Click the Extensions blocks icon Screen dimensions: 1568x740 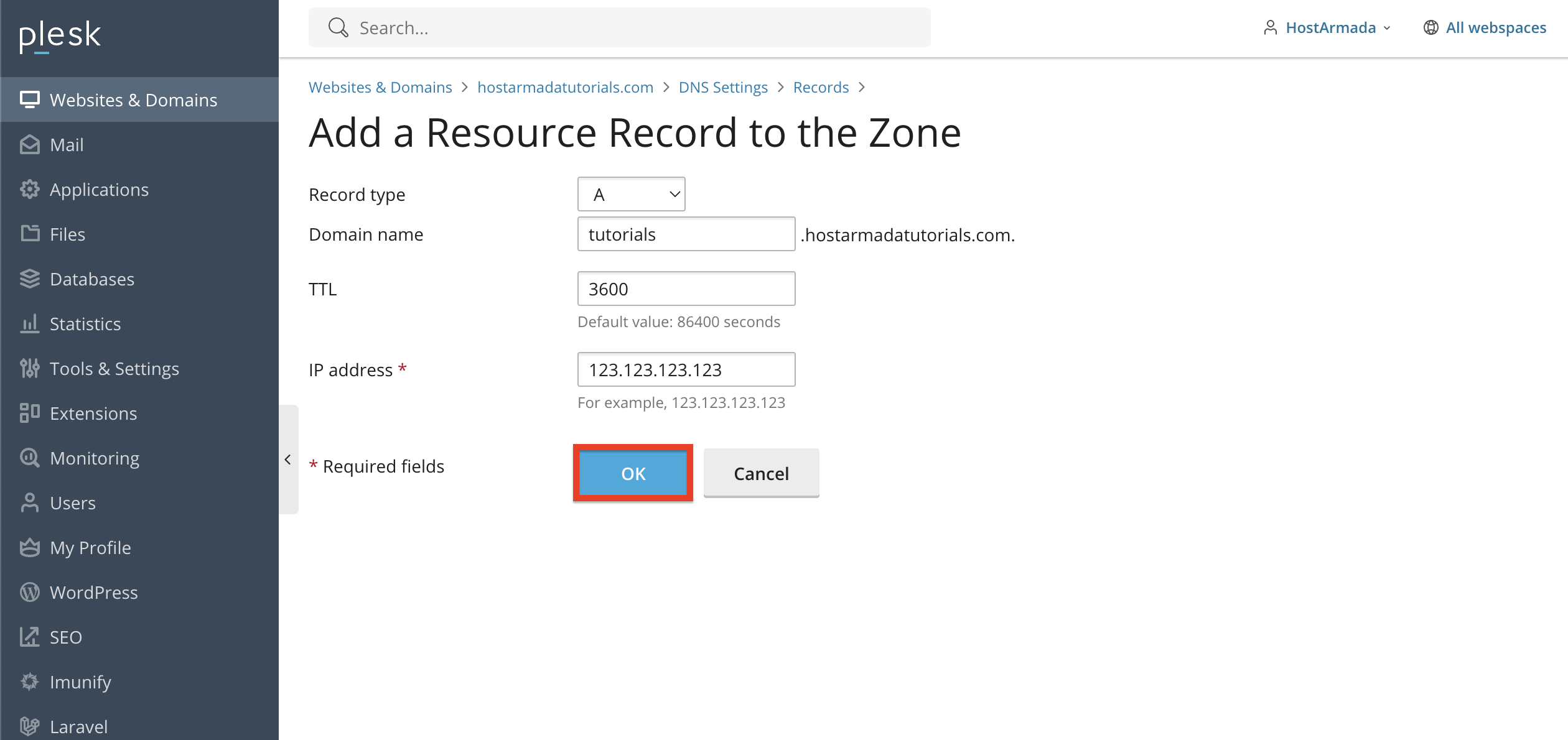tap(29, 413)
